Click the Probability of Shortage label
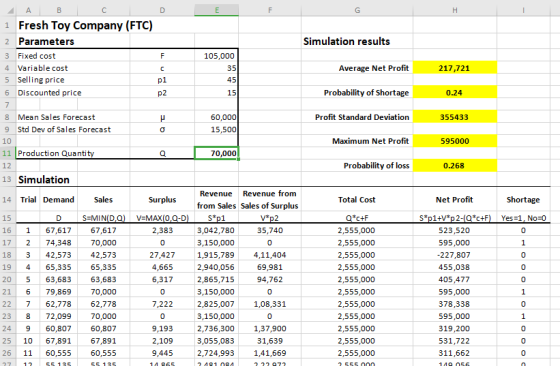The height and width of the screenshot is (366, 560). (x=366, y=93)
